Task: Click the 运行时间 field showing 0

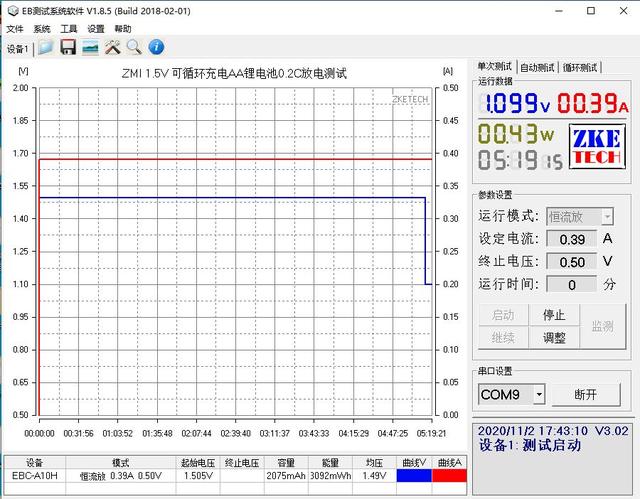Action: tap(572, 284)
